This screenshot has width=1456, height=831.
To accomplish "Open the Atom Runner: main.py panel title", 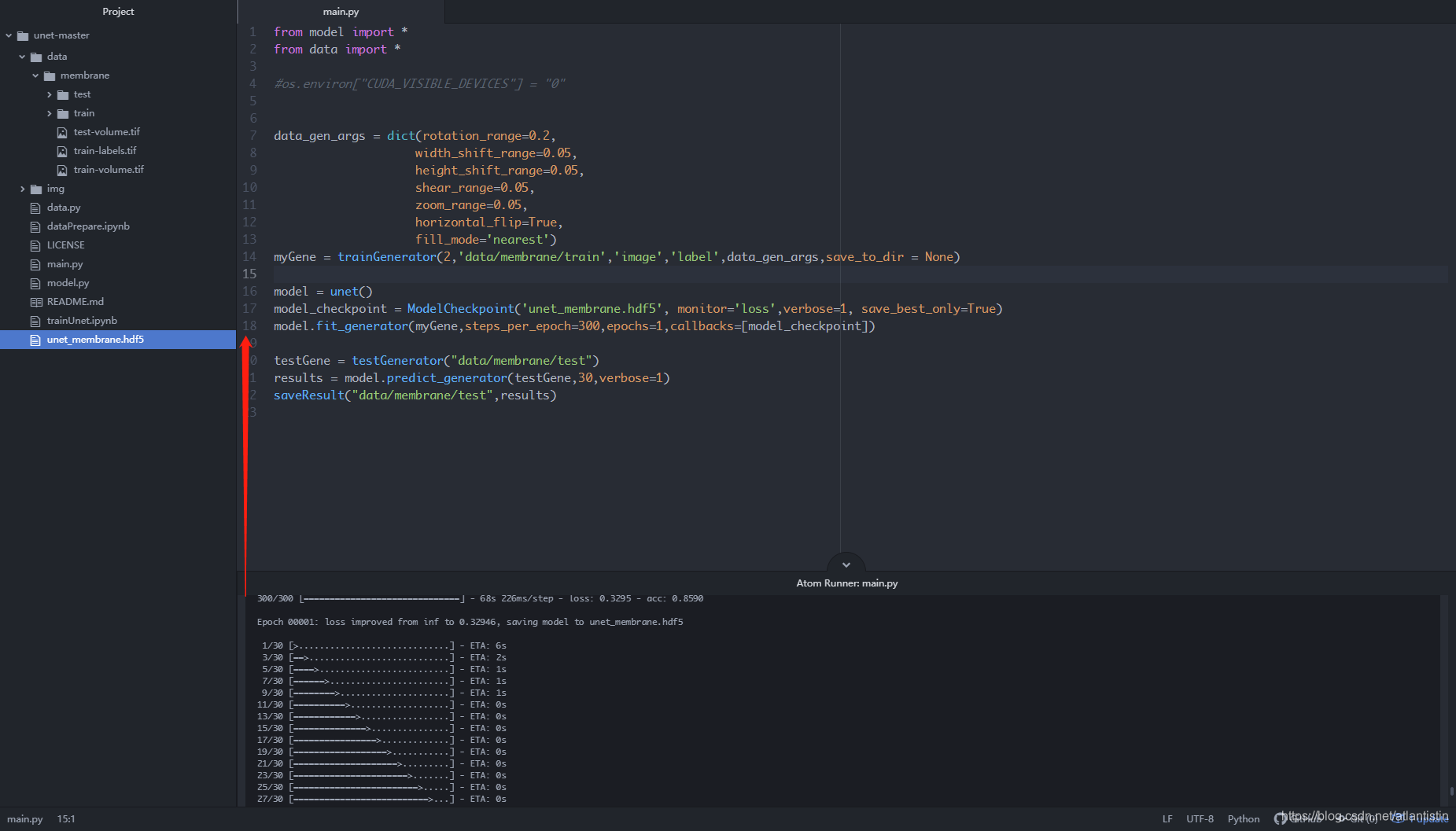I will [x=846, y=583].
